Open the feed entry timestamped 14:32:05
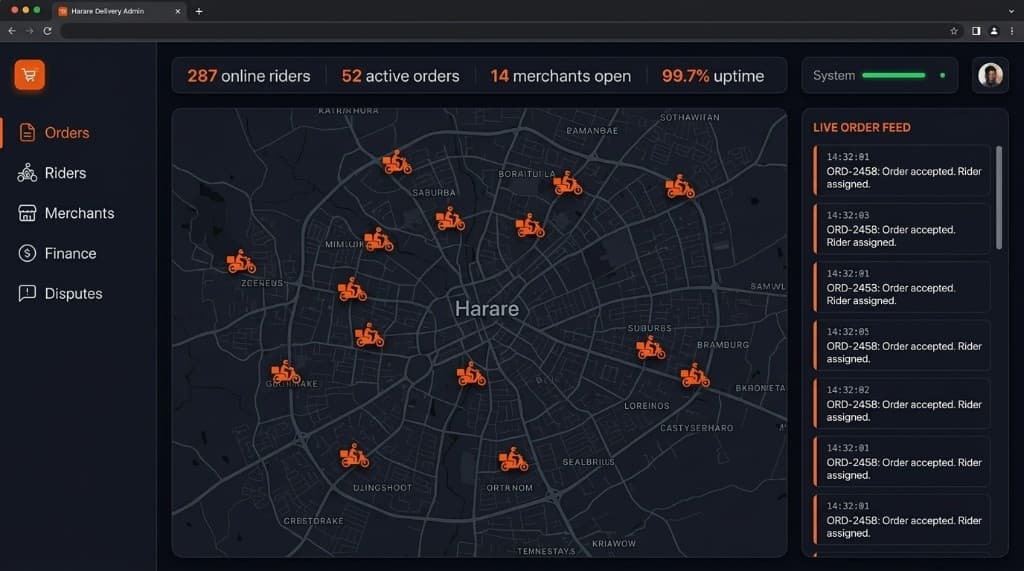The width and height of the screenshot is (1024, 571). (901, 345)
